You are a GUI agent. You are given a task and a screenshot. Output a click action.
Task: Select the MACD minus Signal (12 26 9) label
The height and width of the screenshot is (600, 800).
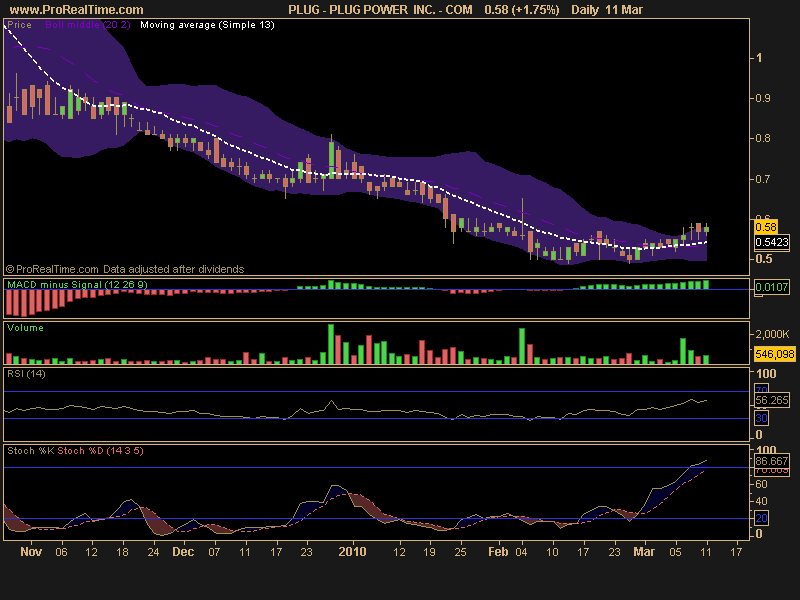click(x=77, y=284)
